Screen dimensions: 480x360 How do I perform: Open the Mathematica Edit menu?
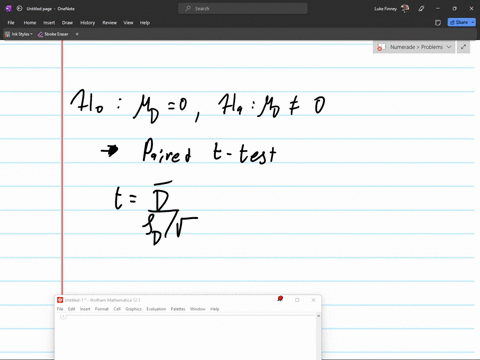pos(72,309)
